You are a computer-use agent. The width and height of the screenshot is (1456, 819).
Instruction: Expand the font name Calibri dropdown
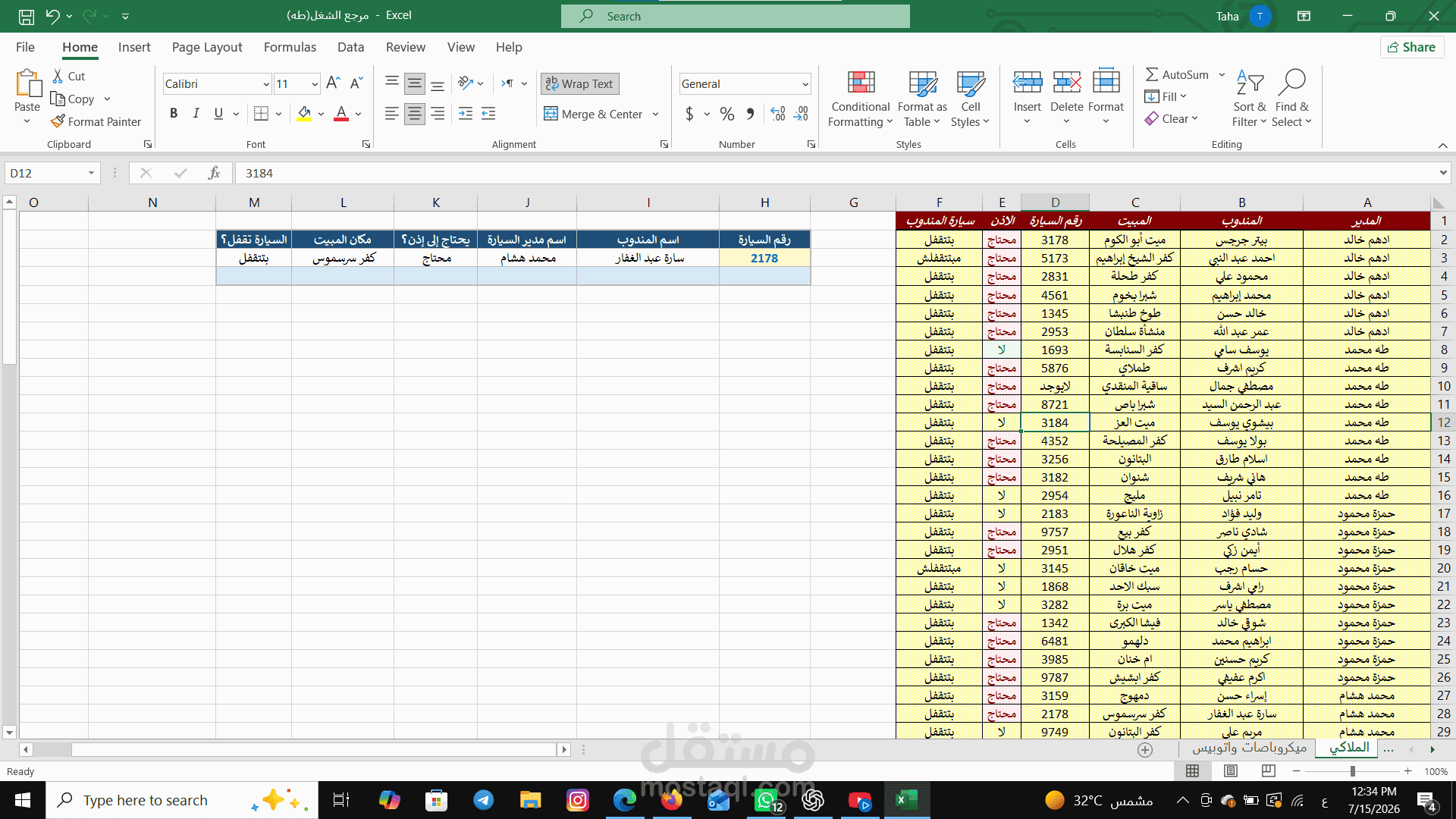coord(266,84)
